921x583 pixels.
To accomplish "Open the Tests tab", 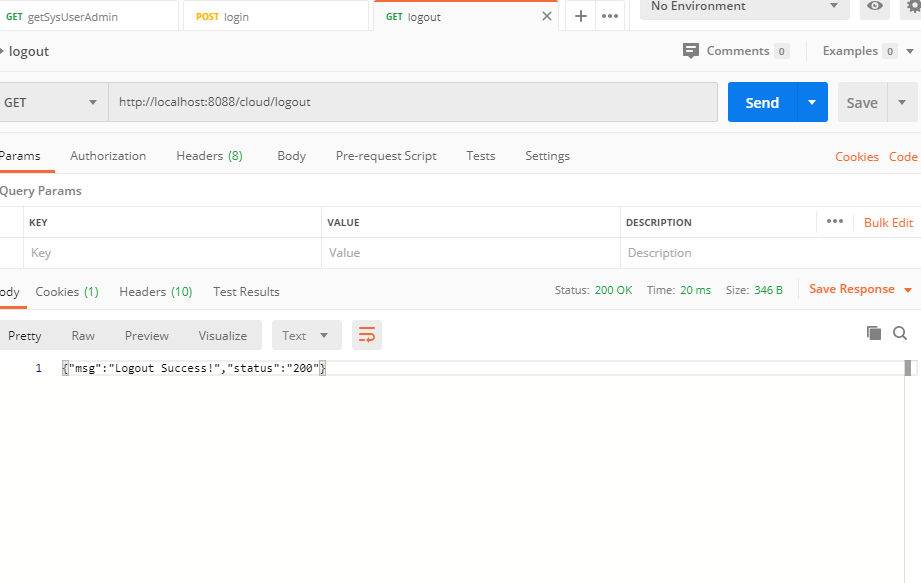I will pyautogui.click(x=480, y=156).
